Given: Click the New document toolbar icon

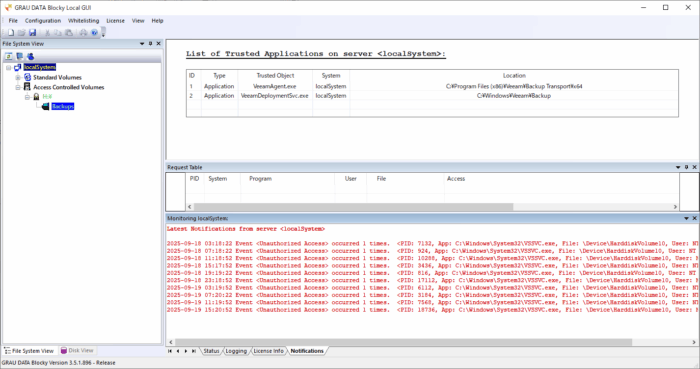Looking at the screenshot, I should tap(11, 33).
